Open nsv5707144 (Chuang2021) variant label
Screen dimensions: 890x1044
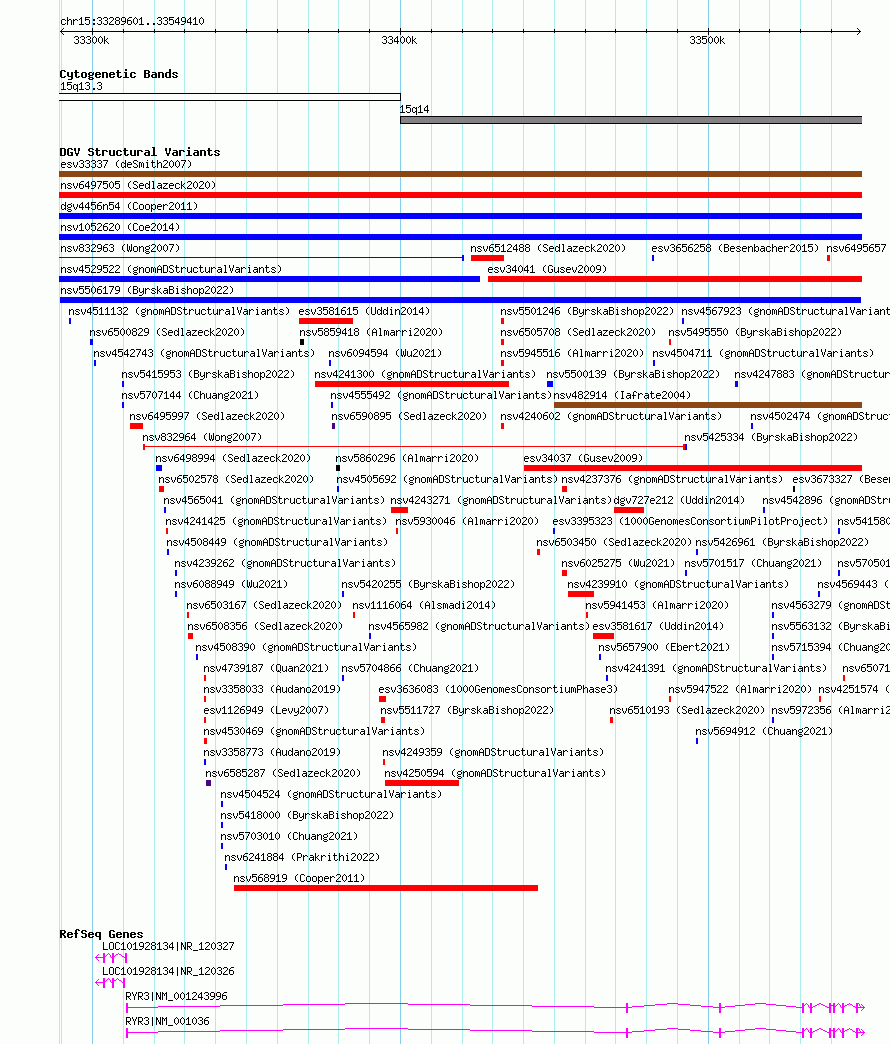click(x=190, y=395)
